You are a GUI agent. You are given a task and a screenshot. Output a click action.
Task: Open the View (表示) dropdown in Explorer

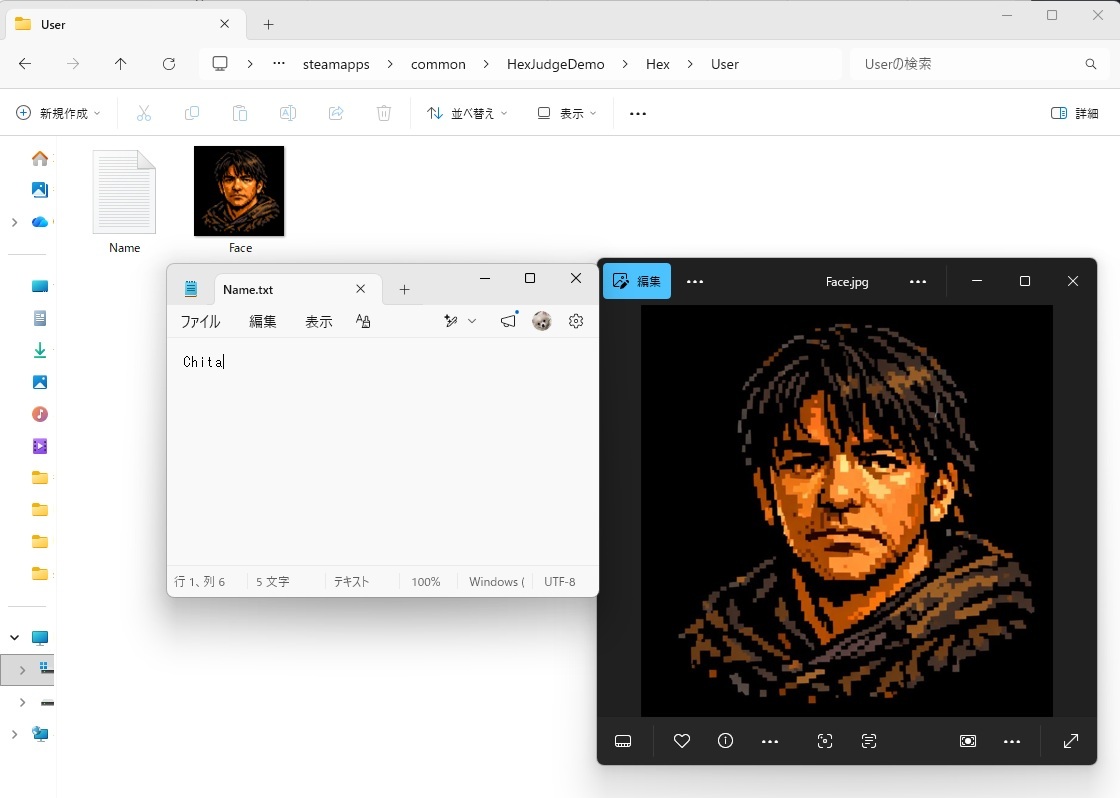pos(566,113)
